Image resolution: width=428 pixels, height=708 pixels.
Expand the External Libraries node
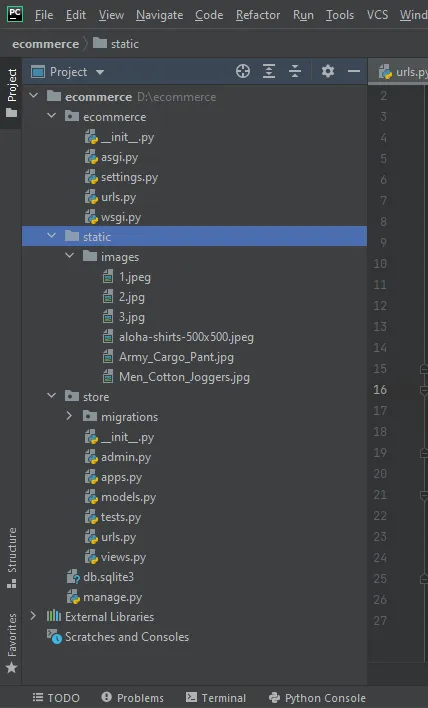point(33,616)
